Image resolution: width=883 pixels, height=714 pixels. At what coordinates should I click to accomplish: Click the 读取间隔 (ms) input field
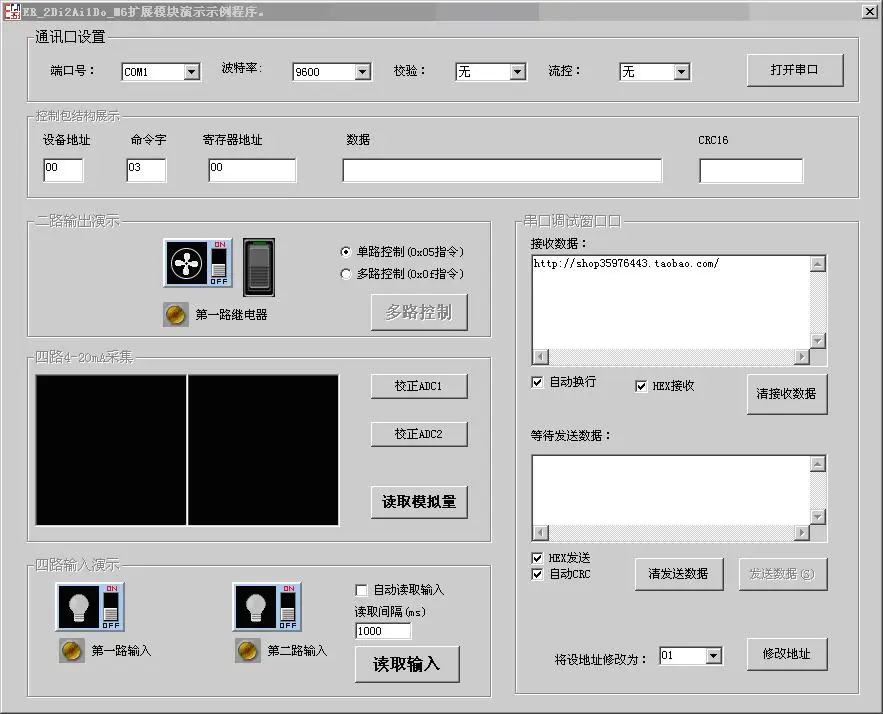pos(383,631)
